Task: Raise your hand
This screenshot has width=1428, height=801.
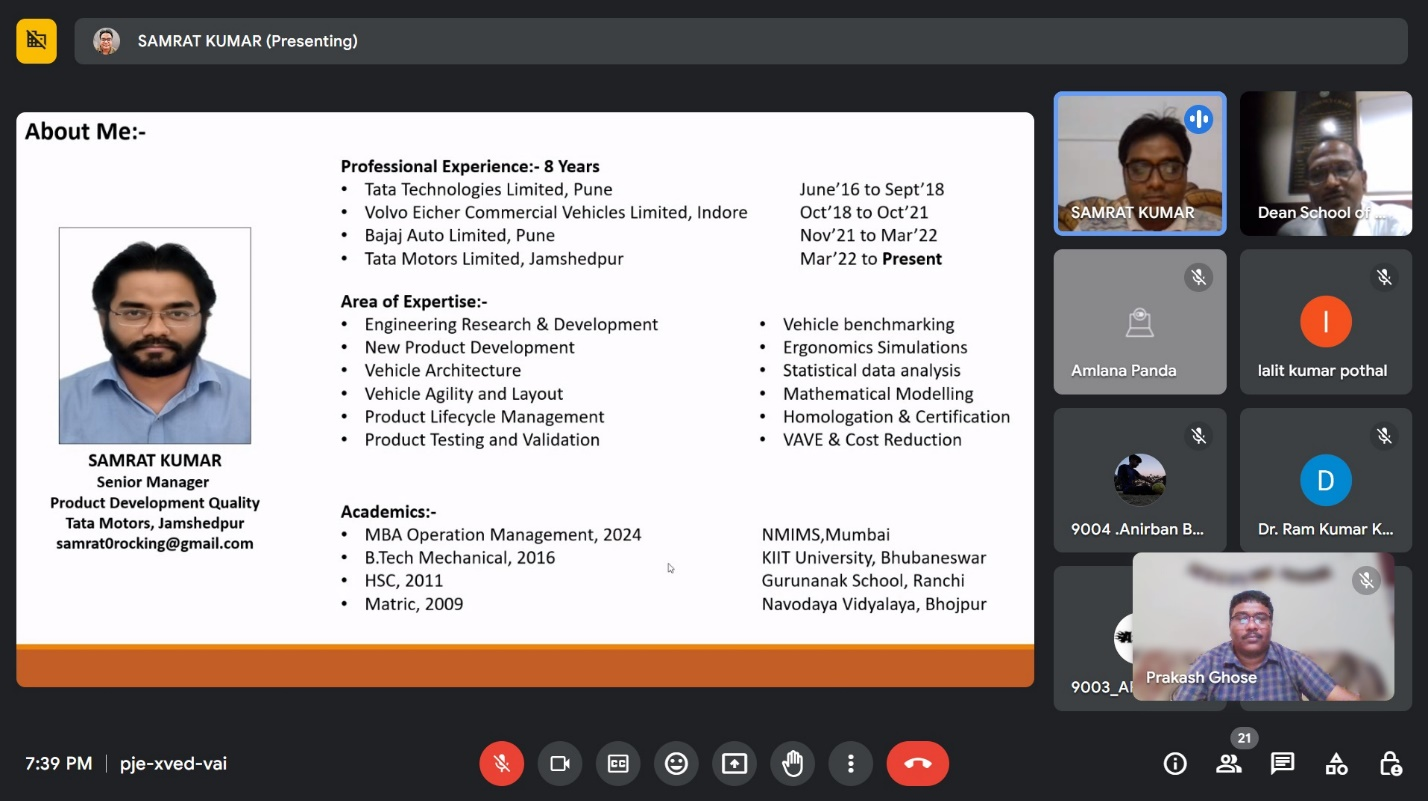Action: coord(792,764)
